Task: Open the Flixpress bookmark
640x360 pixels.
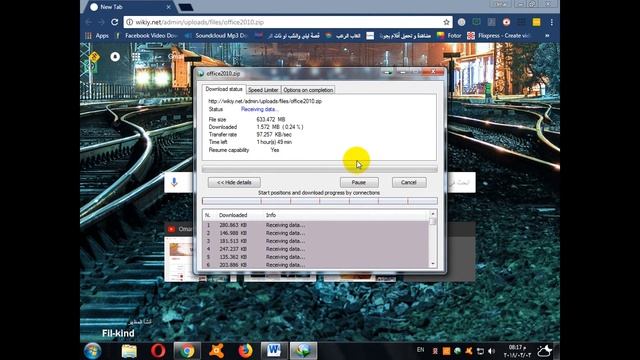Action: [499, 36]
